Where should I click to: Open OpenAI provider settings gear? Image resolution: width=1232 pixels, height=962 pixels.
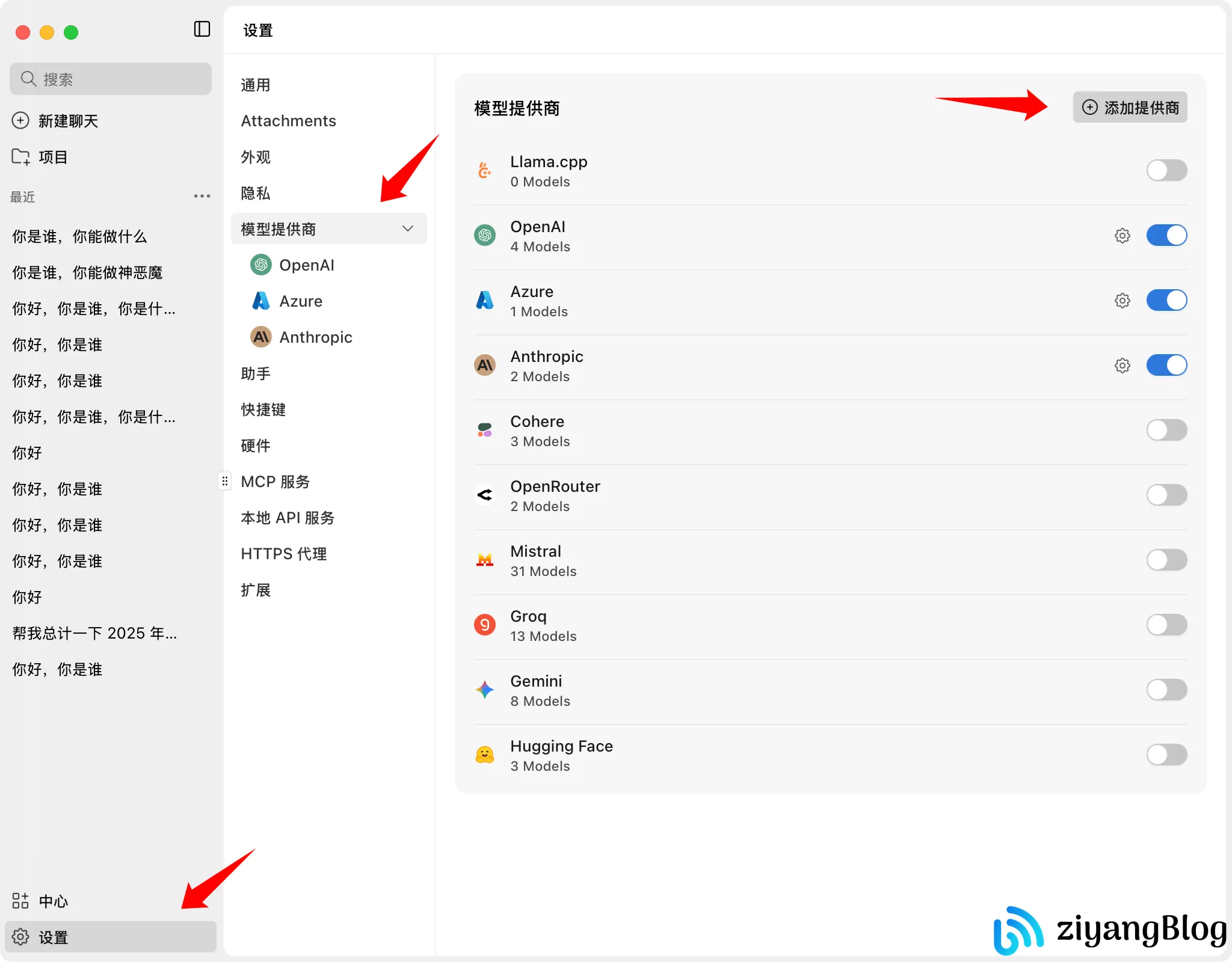[x=1123, y=235]
